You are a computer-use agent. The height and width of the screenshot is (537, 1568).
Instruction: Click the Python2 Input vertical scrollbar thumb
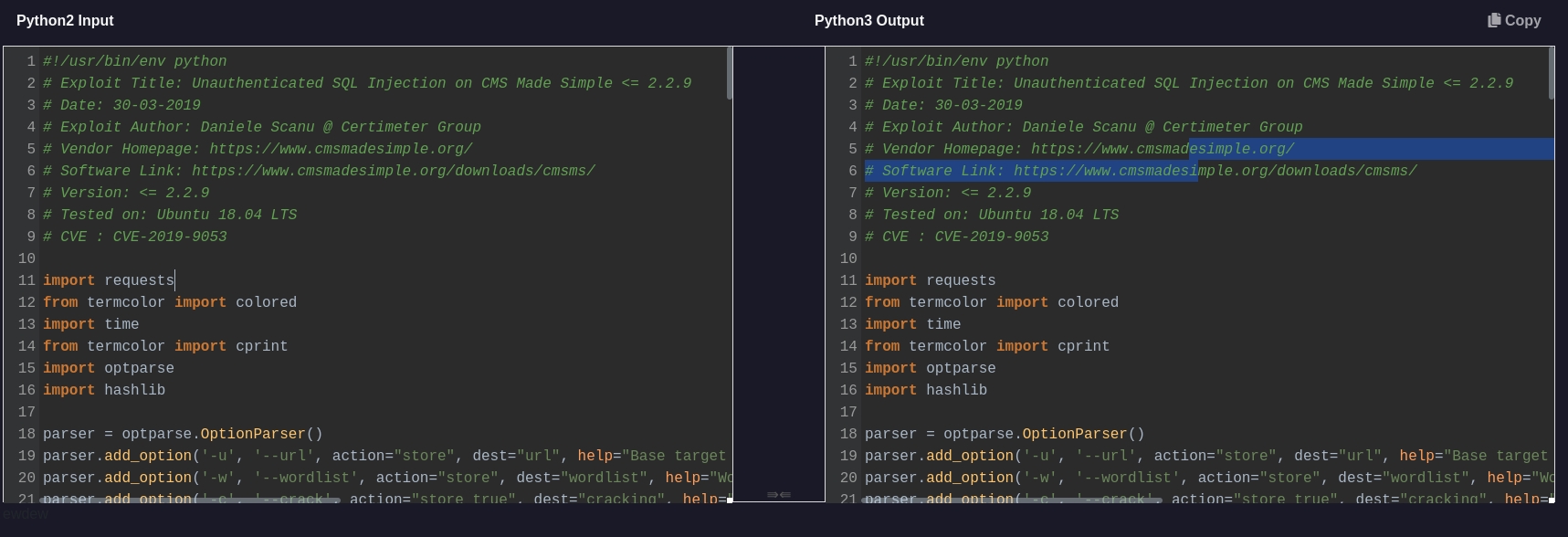729,73
